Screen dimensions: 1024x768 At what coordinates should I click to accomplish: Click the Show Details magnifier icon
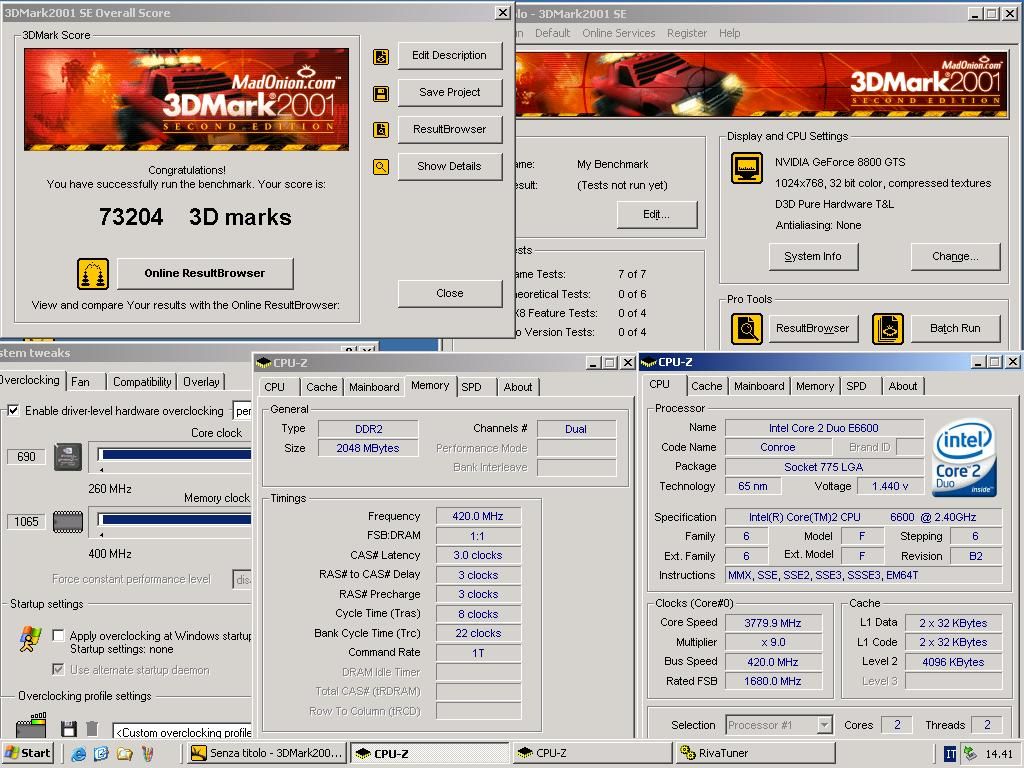(381, 167)
